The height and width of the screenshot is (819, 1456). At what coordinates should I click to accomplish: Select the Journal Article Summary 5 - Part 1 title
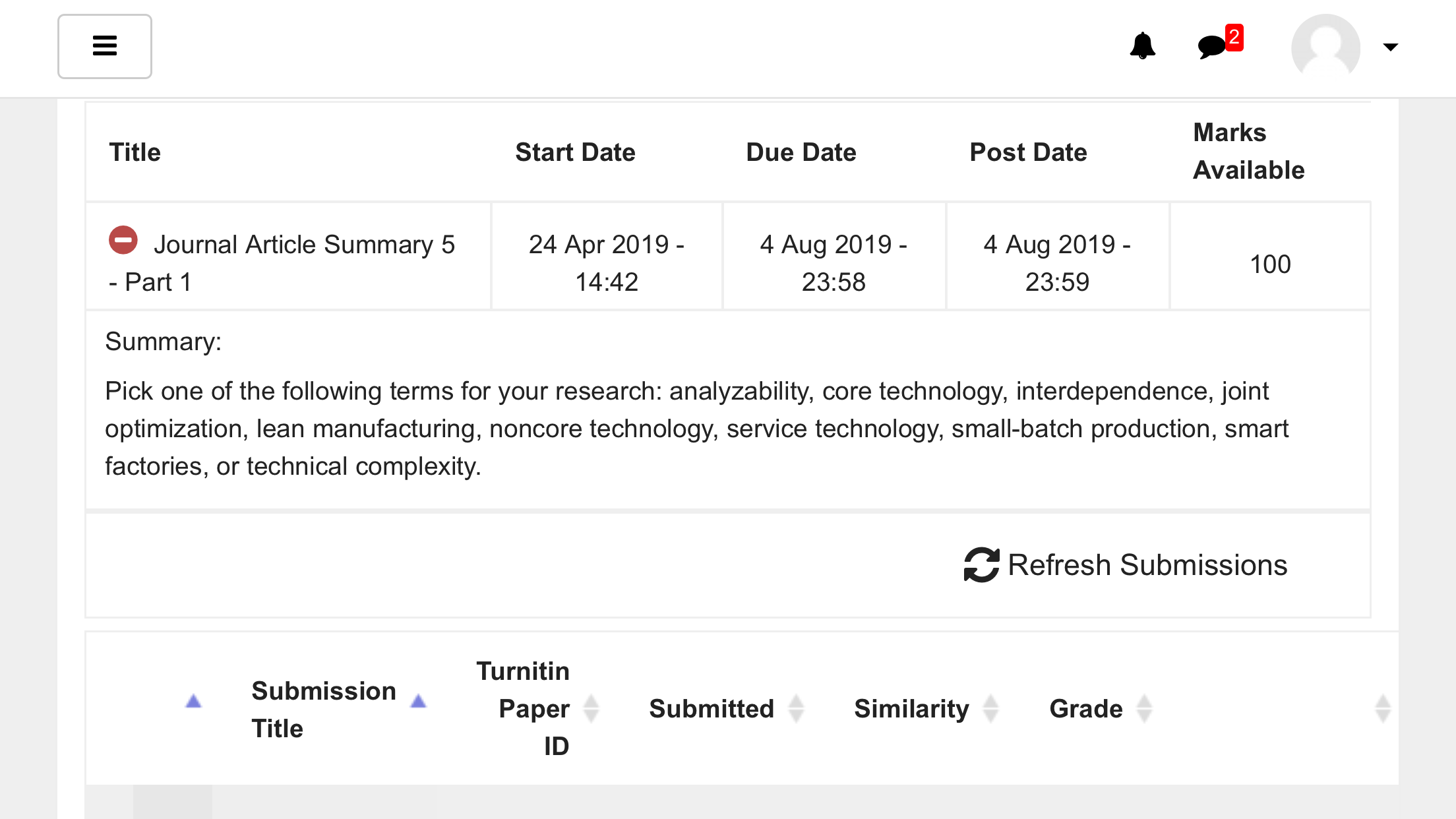click(282, 263)
